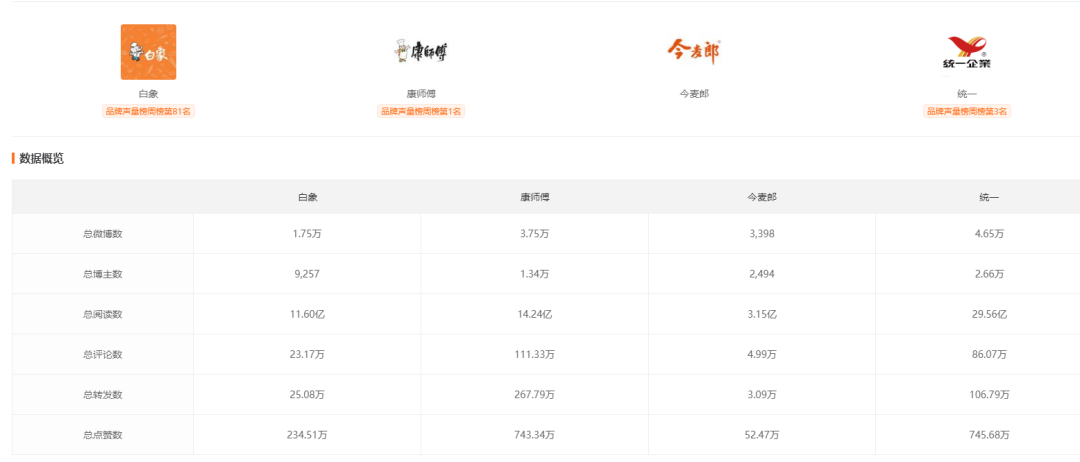Click the 111.33万 value cell

click(x=534, y=355)
